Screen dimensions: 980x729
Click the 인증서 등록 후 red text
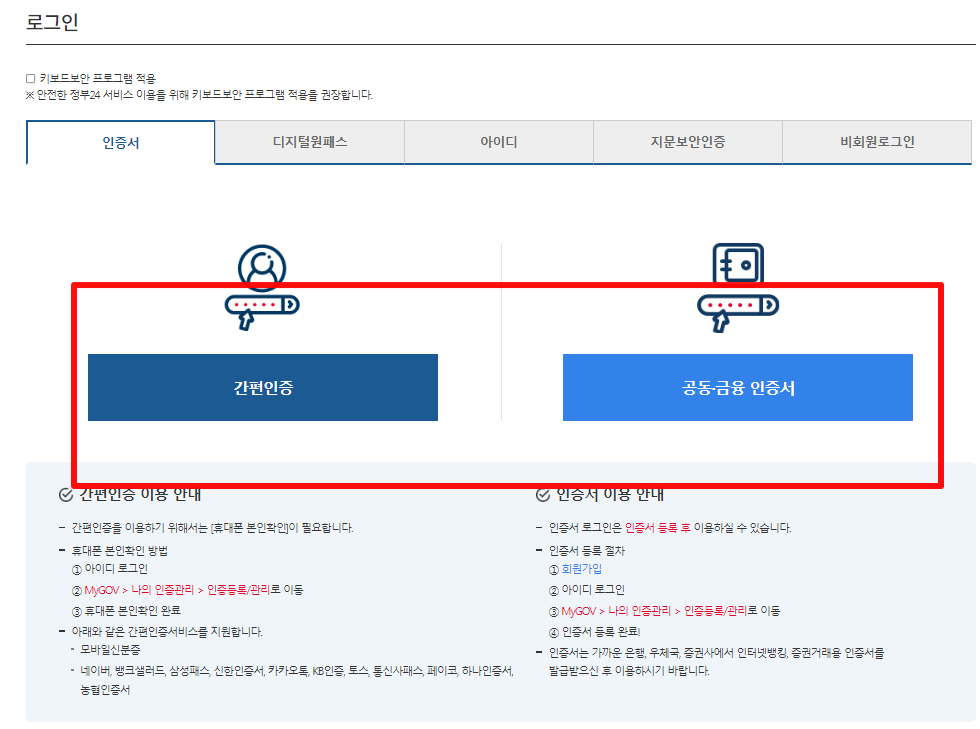point(658,528)
